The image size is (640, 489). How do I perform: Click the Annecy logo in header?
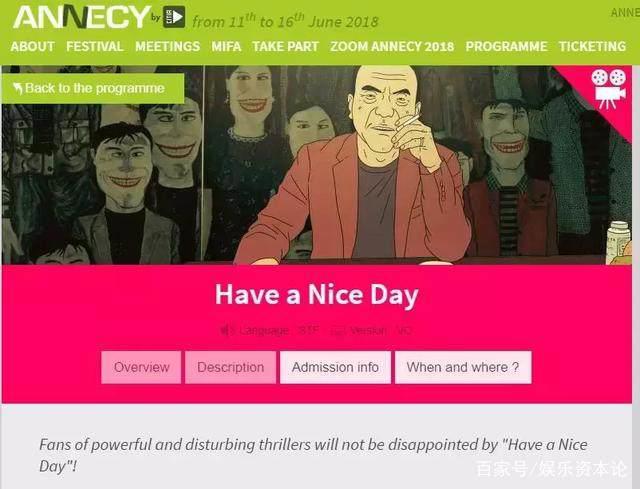pos(82,17)
